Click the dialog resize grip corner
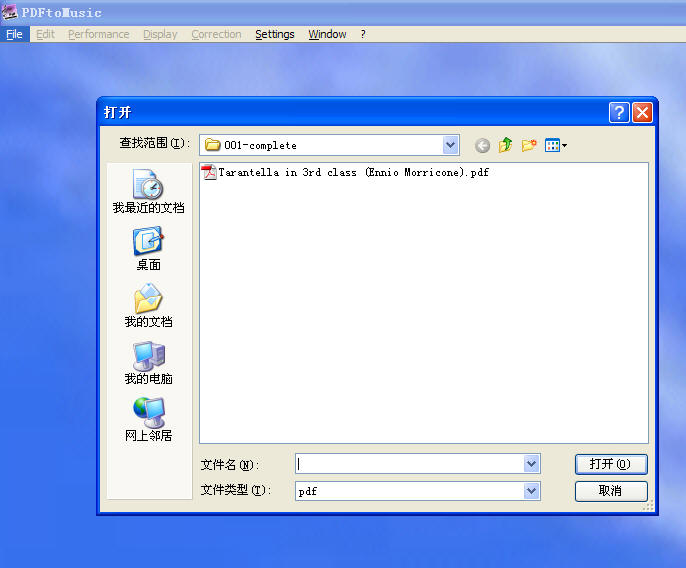Screen dimensions: 686x568 (648, 505)
